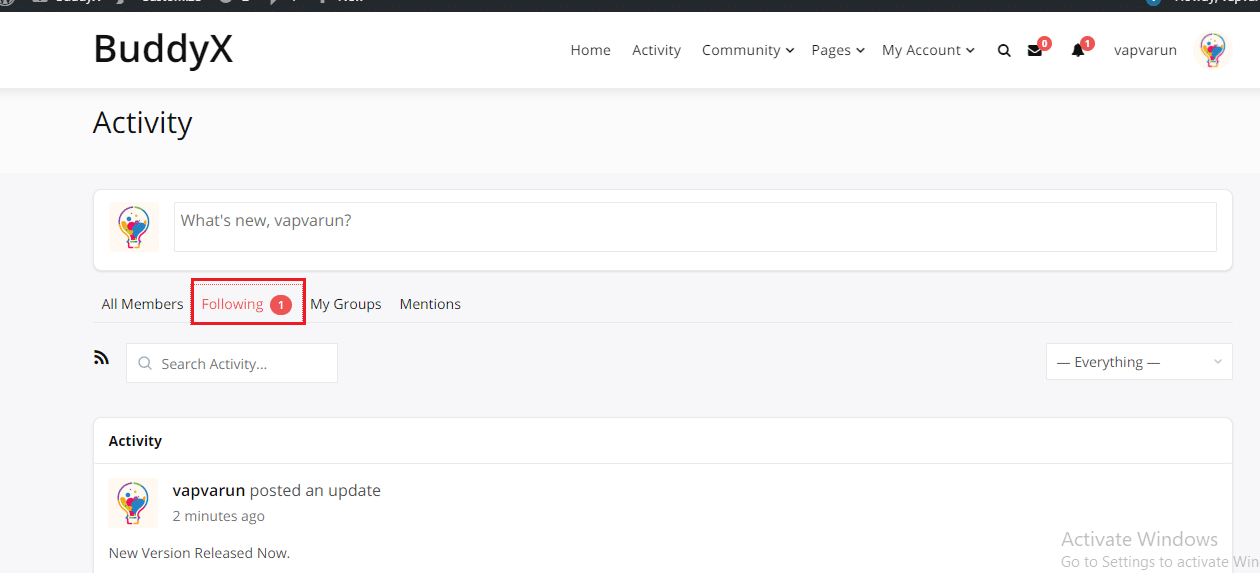
Task: Click the header profile avatar
Action: tap(1213, 50)
